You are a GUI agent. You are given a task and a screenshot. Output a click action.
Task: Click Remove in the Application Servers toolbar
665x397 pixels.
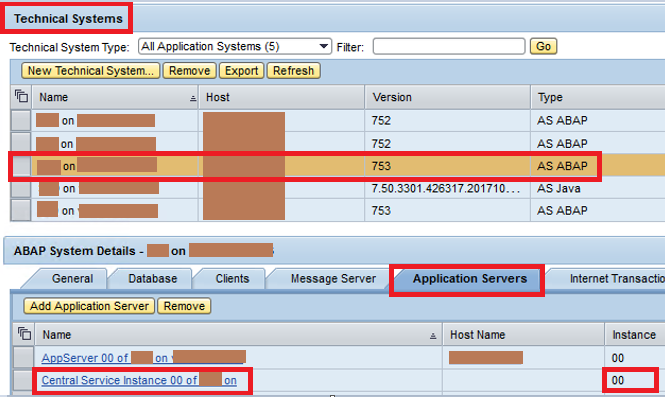(184, 306)
